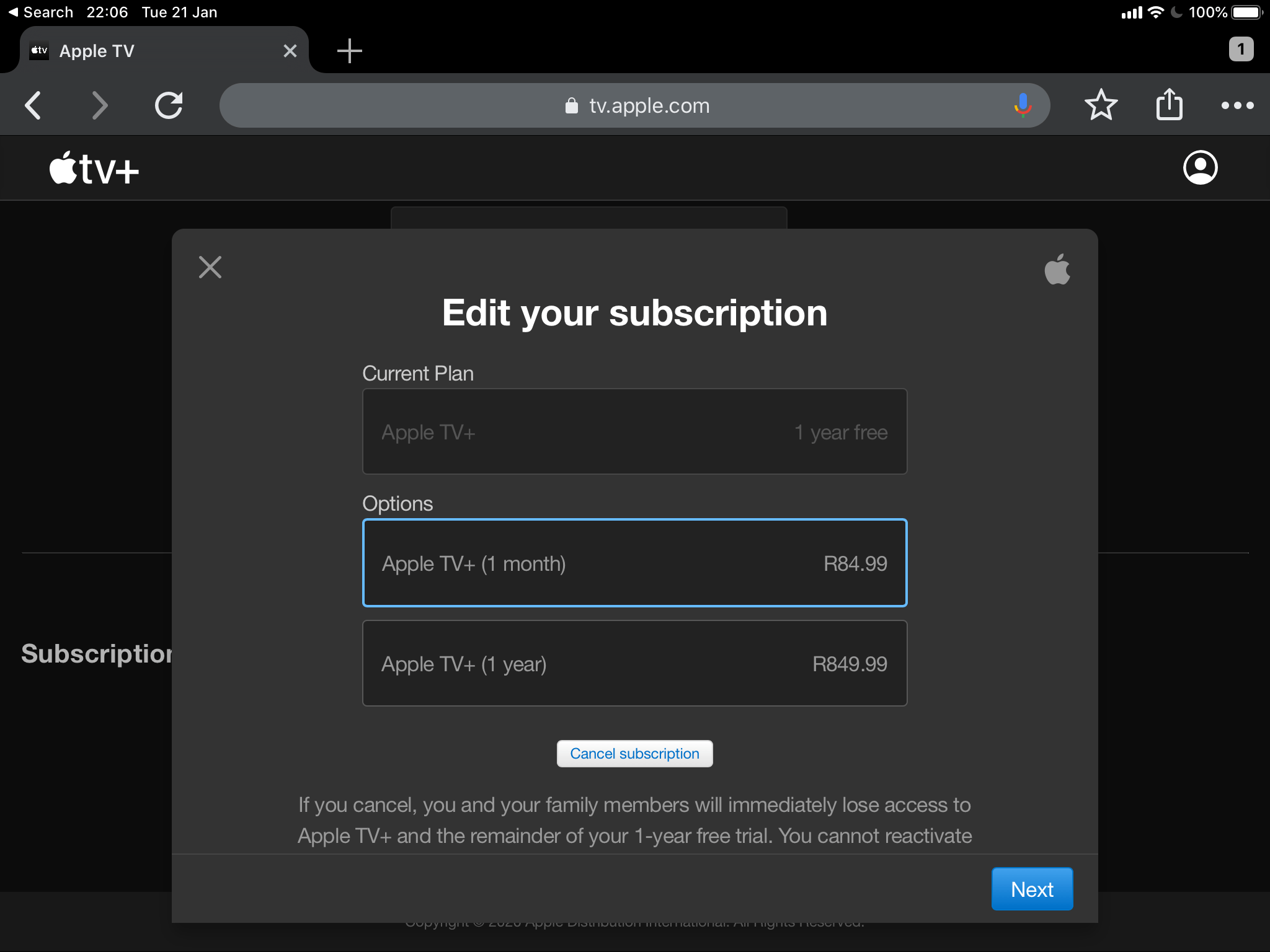Close the Apple TV tab

click(290, 51)
